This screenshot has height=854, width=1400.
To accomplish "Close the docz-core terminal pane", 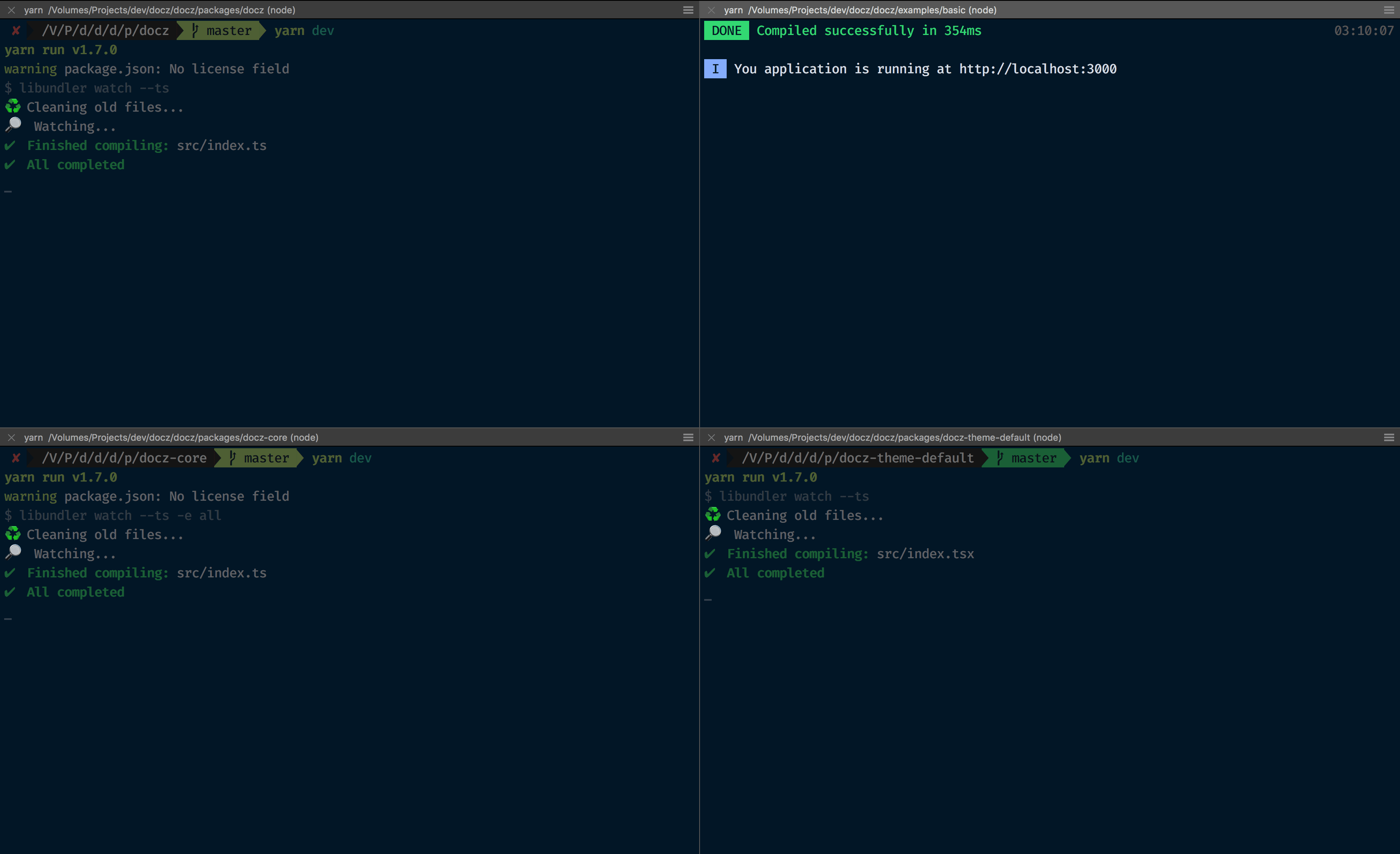I will coord(11,437).
